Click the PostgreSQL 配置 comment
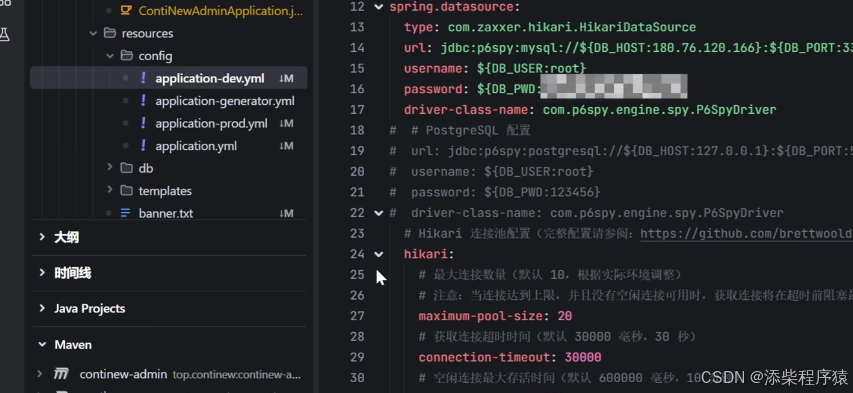Viewport: 853px width, 393px height. pos(471,131)
